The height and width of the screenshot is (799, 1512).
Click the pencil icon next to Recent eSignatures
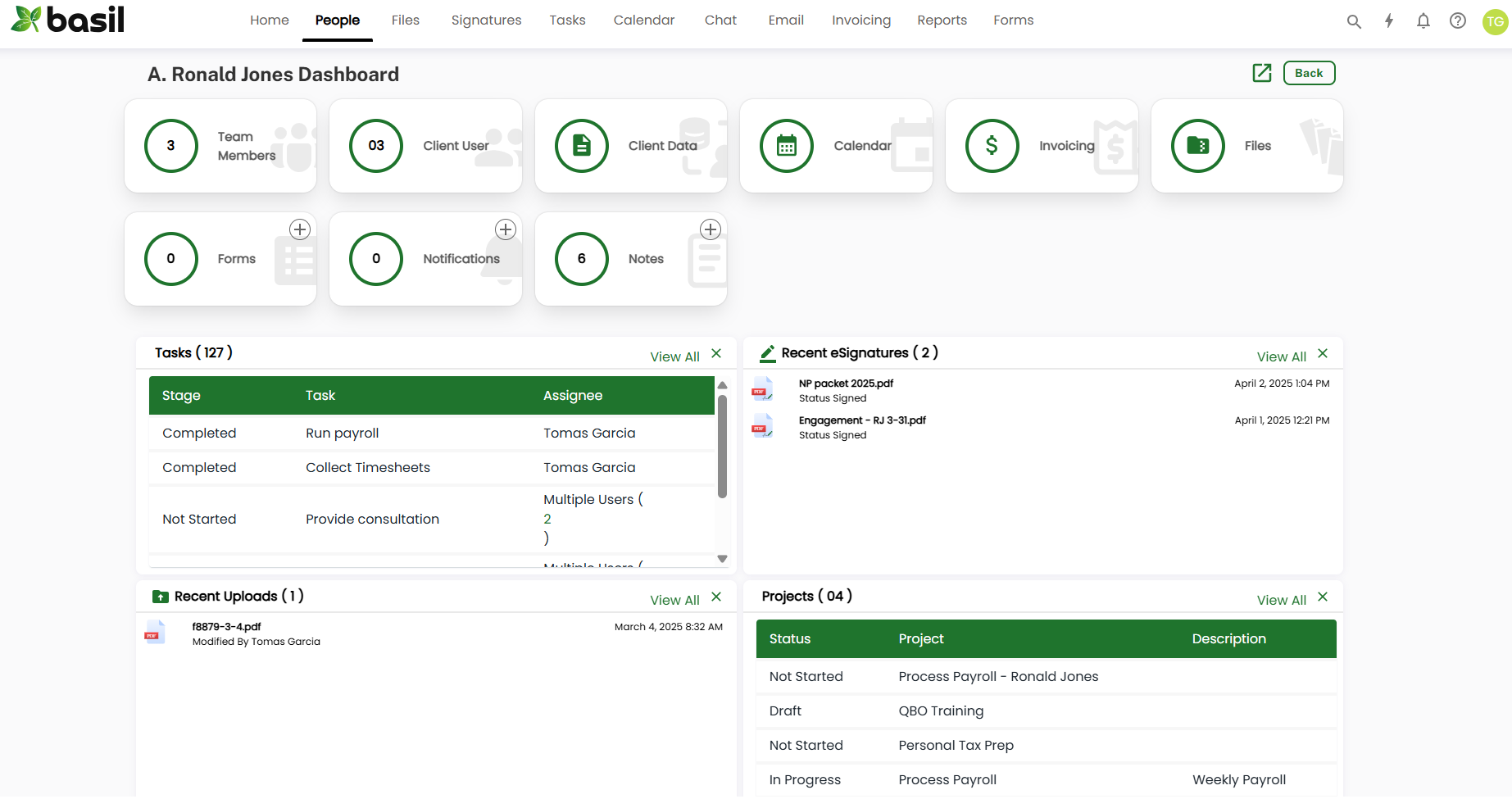click(x=767, y=352)
